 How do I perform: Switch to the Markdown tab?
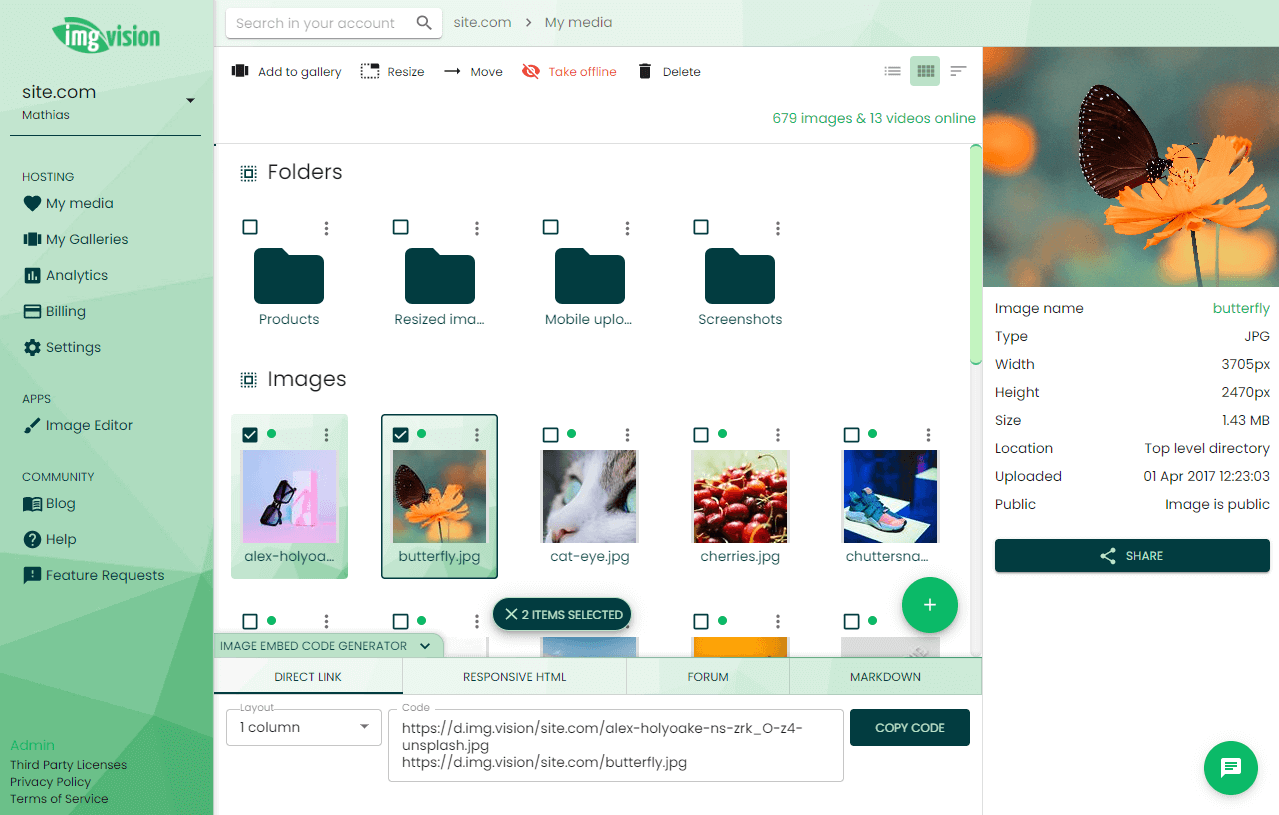pos(884,676)
